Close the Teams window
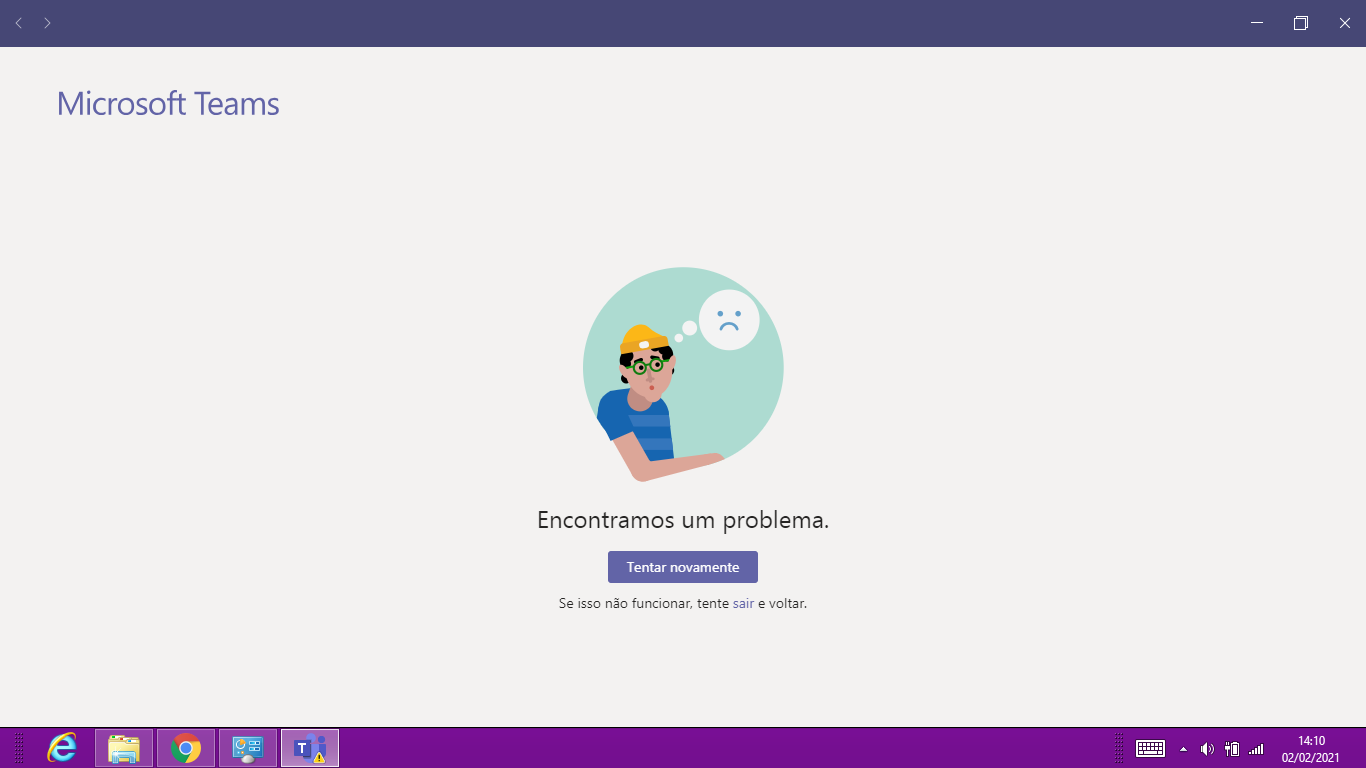This screenshot has height=768, width=1366. point(1345,23)
